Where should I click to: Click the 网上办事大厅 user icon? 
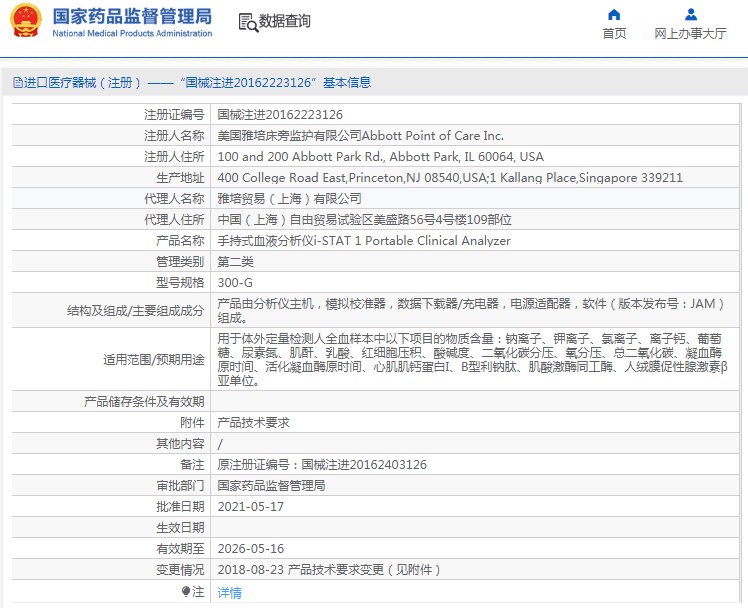click(690, 15)
